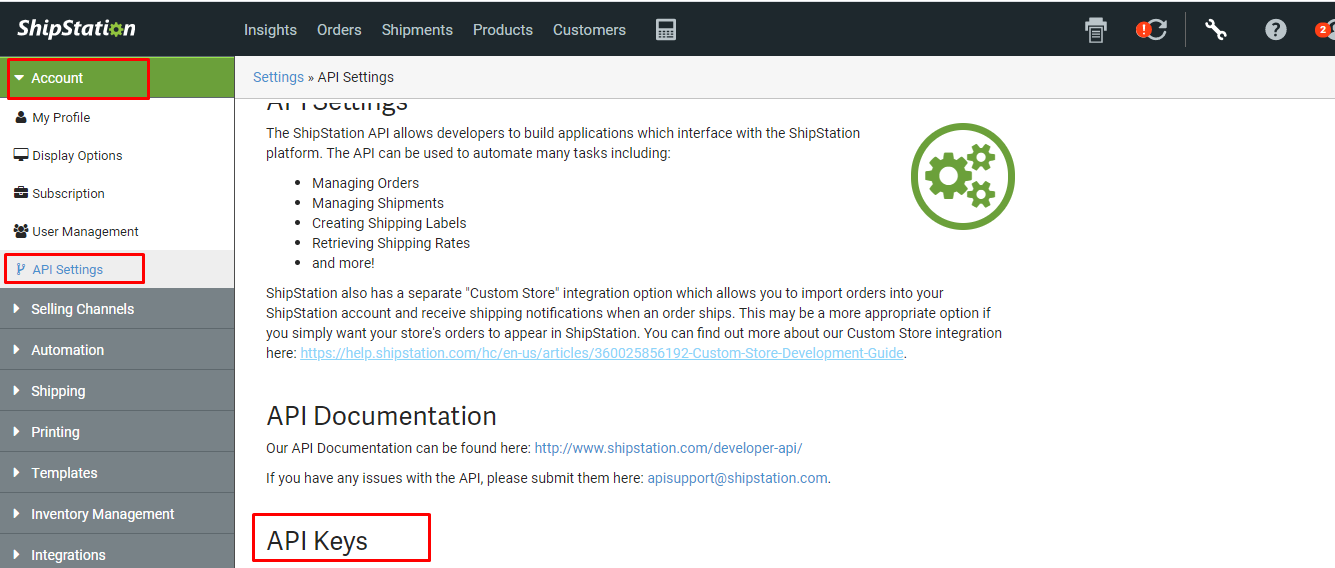Expand the Selling Channels section
Screen dimensions: 1335x568
click(117, 309)
